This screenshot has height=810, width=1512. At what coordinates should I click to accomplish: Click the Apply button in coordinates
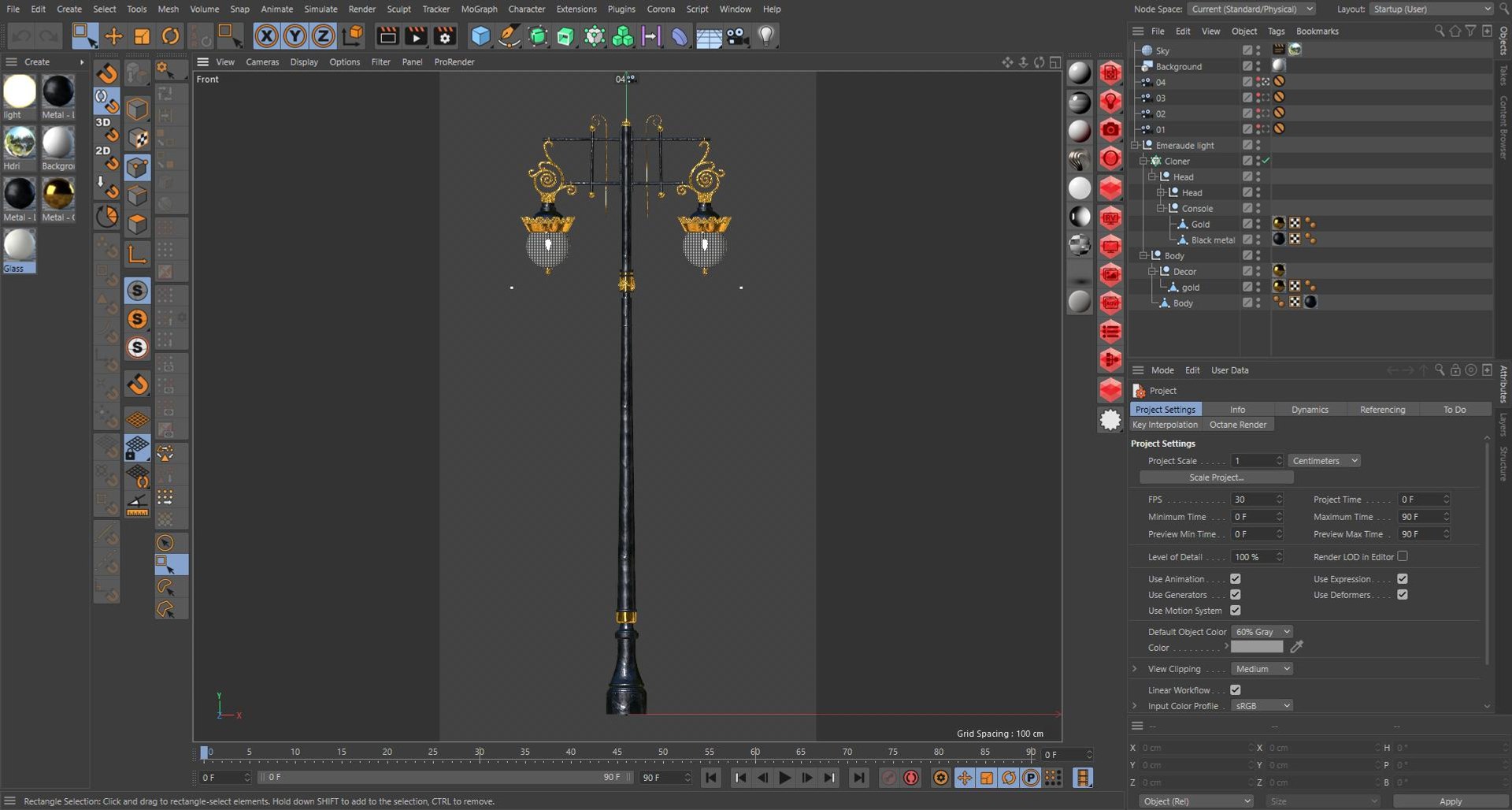point(1450,801)
